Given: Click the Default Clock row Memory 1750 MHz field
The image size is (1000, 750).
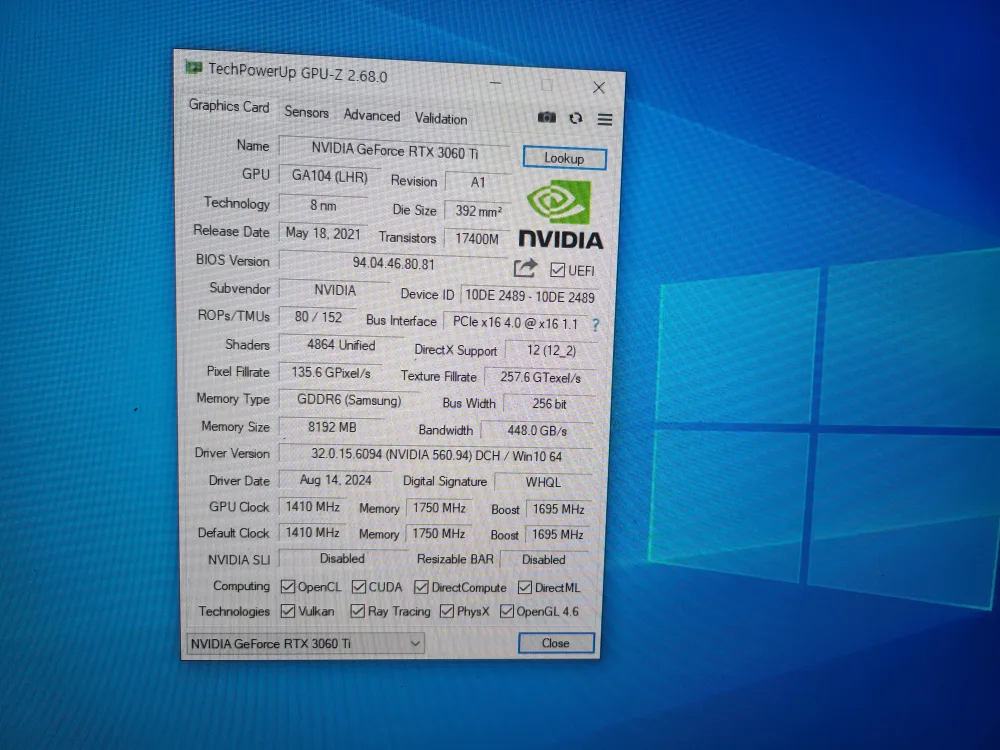Looking at the screenshot, I should [x=439, y=534].
